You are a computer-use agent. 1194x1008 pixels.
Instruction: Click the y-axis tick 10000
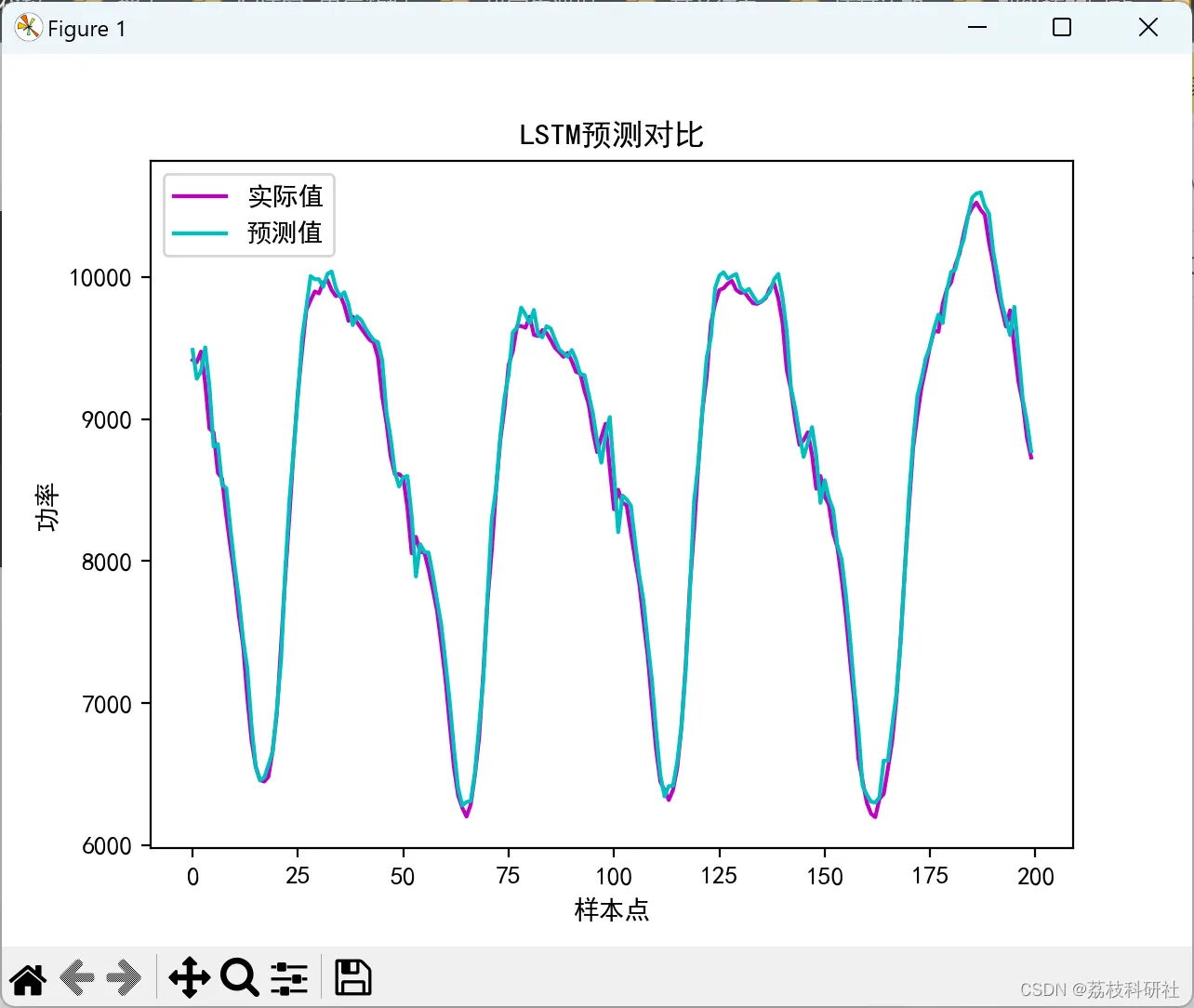(100, 278)
